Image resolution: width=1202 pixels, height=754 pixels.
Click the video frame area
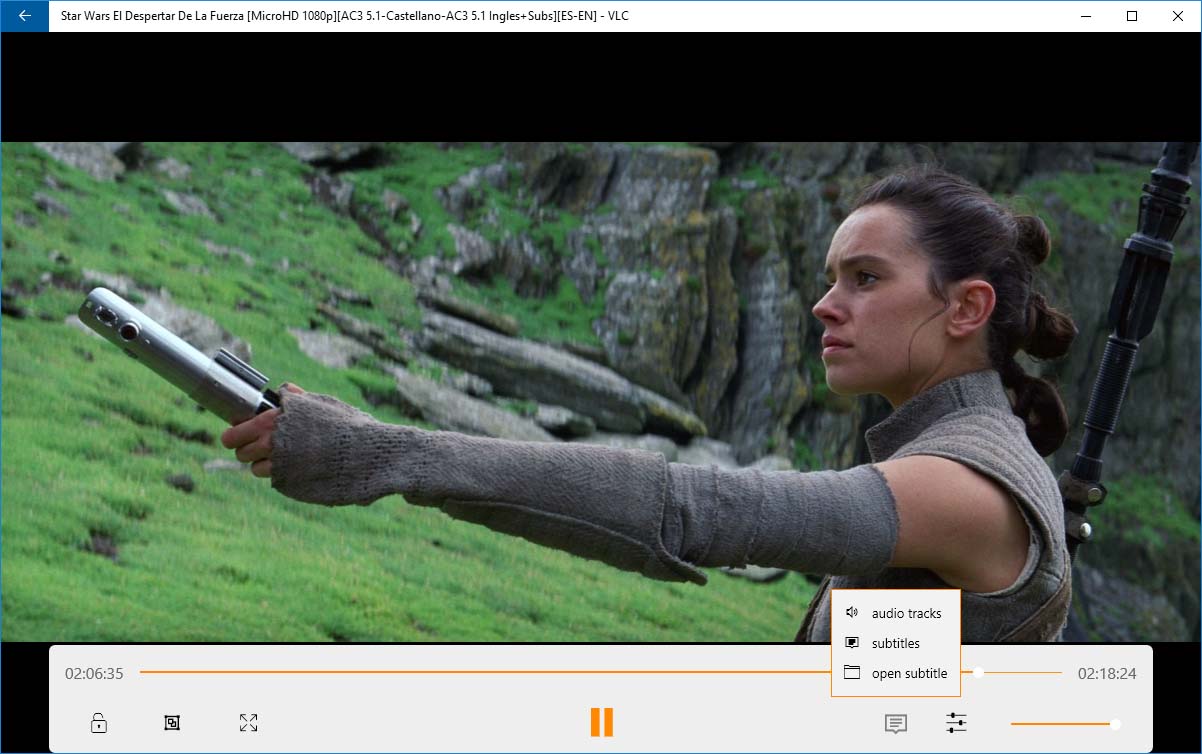tap(601, 391)
